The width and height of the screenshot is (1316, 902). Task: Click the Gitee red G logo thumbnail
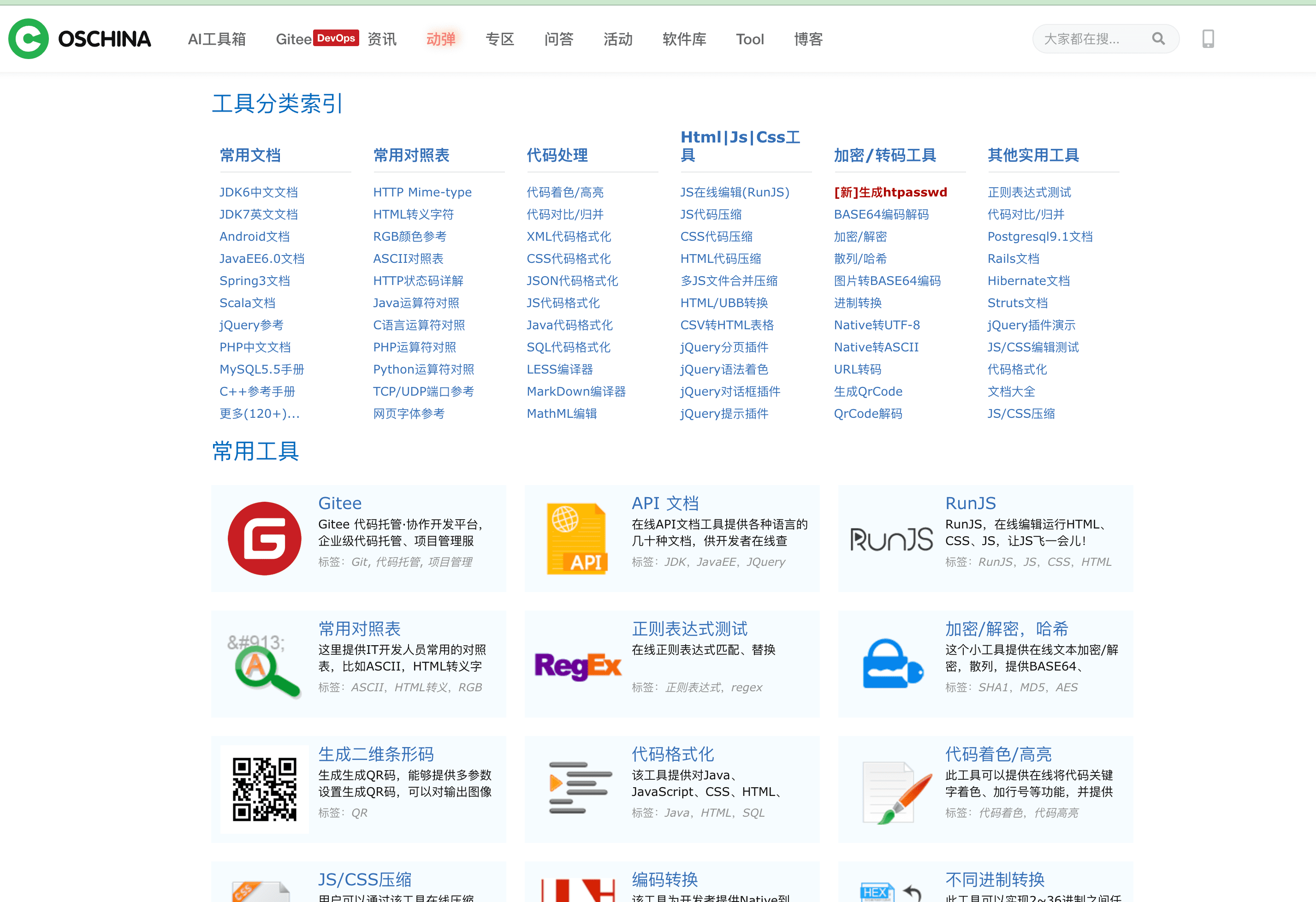[x=265, y=538]
